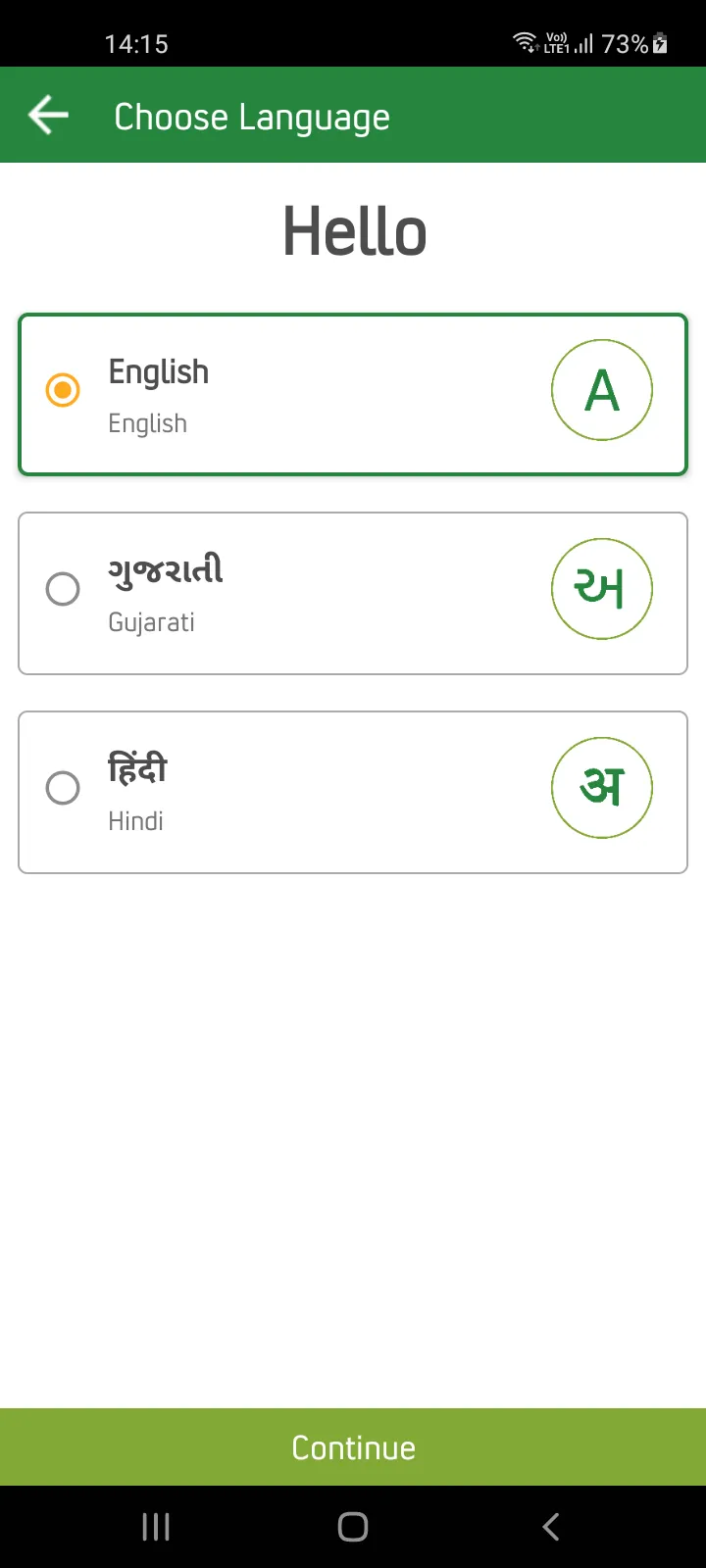Click the grey 'Gujarati' subtitle text
Screen dimensions: 706x1568
click(151, 622)
